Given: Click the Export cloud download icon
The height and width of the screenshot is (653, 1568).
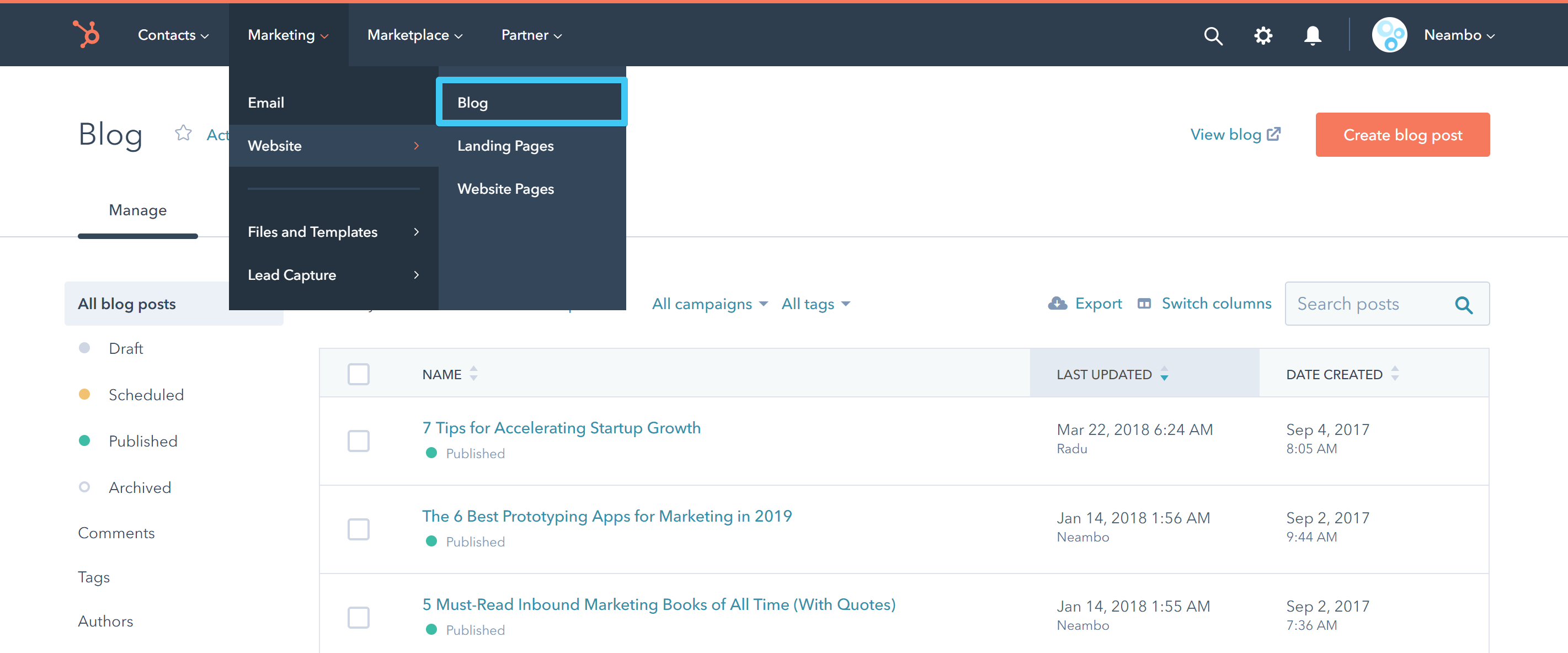Looking at the screenshot, I should tap(1057, 304).
